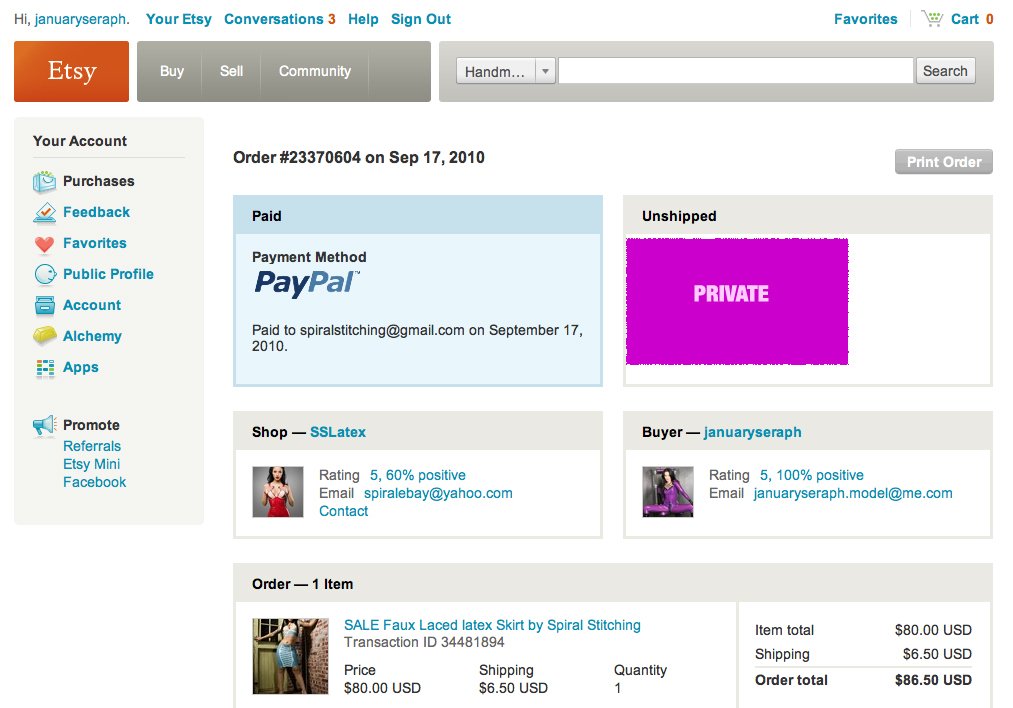Focus the search text field

(x=736, y=71)
